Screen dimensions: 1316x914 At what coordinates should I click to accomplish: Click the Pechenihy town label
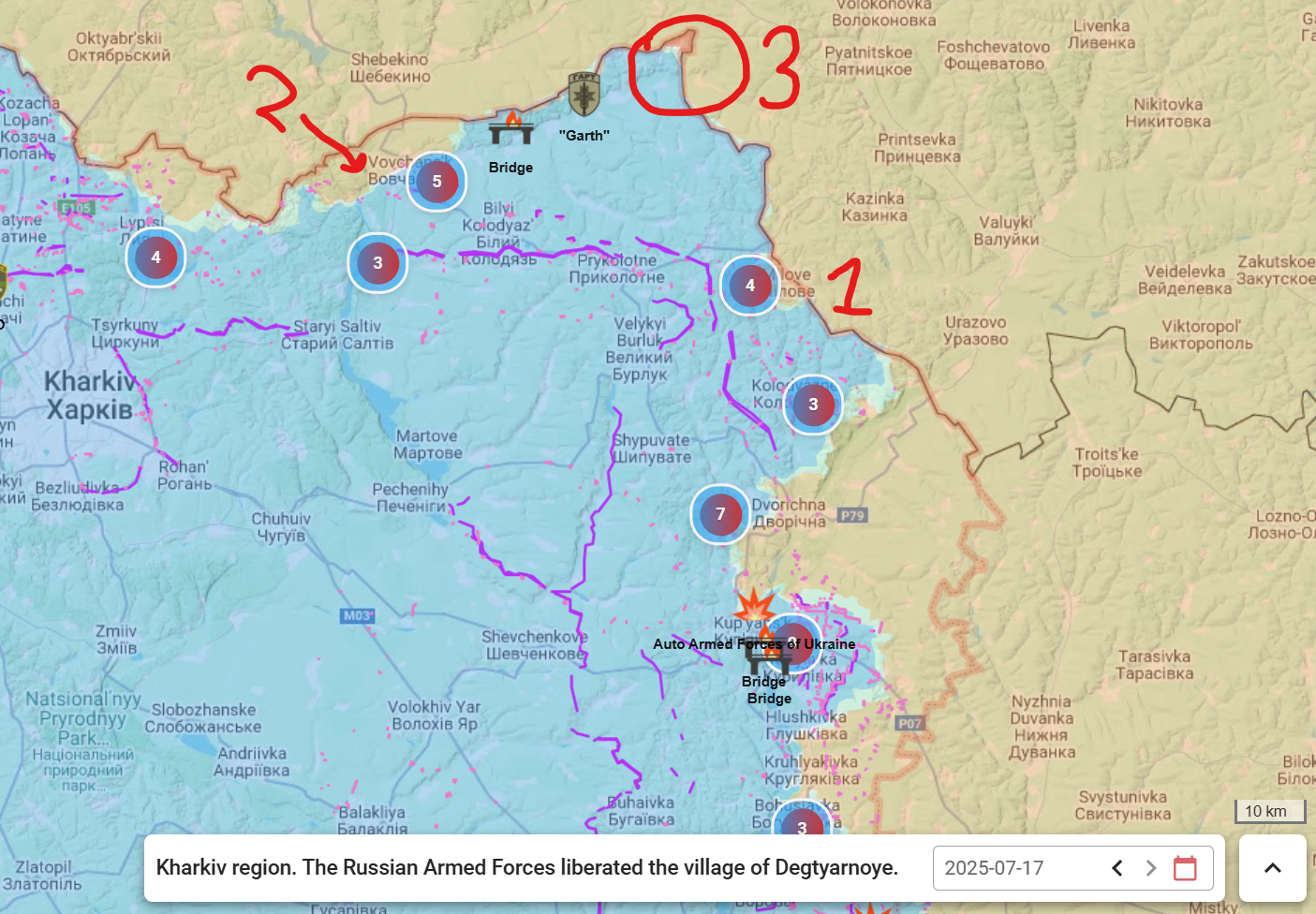click(x=410, y=497)
